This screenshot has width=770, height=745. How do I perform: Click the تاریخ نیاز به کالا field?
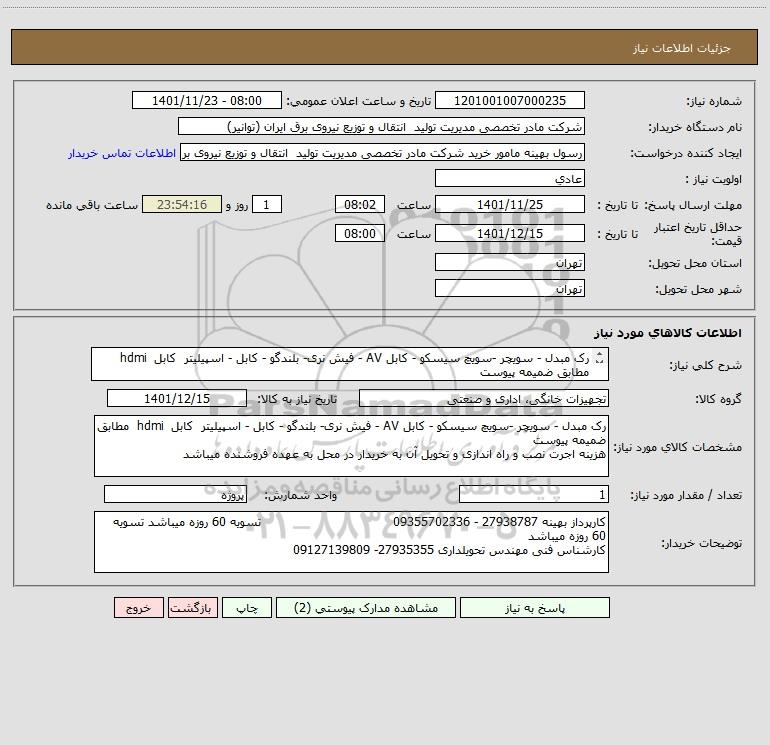click(177, 399)
